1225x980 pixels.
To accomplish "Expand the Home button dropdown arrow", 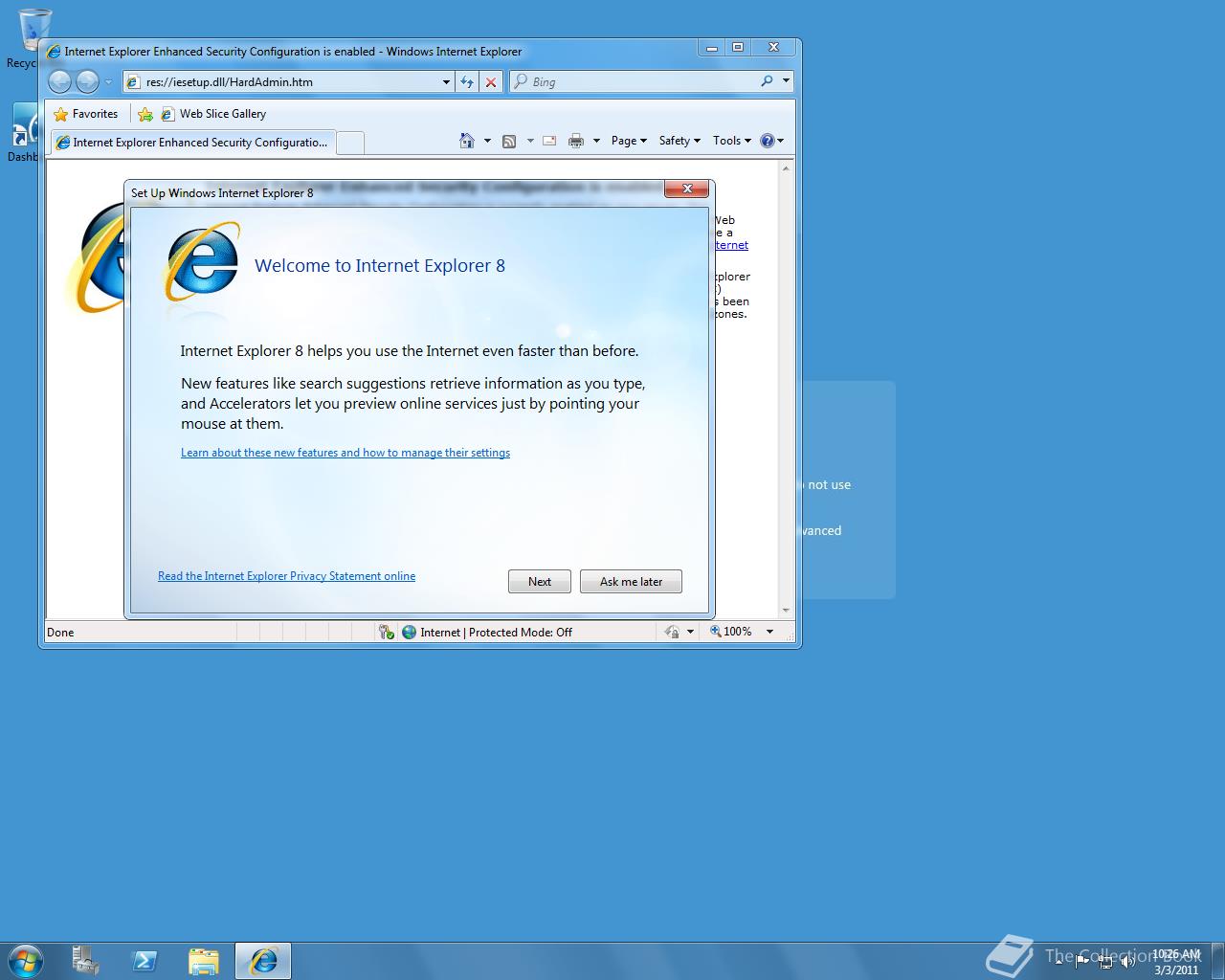I will click(x=487, y=141).
